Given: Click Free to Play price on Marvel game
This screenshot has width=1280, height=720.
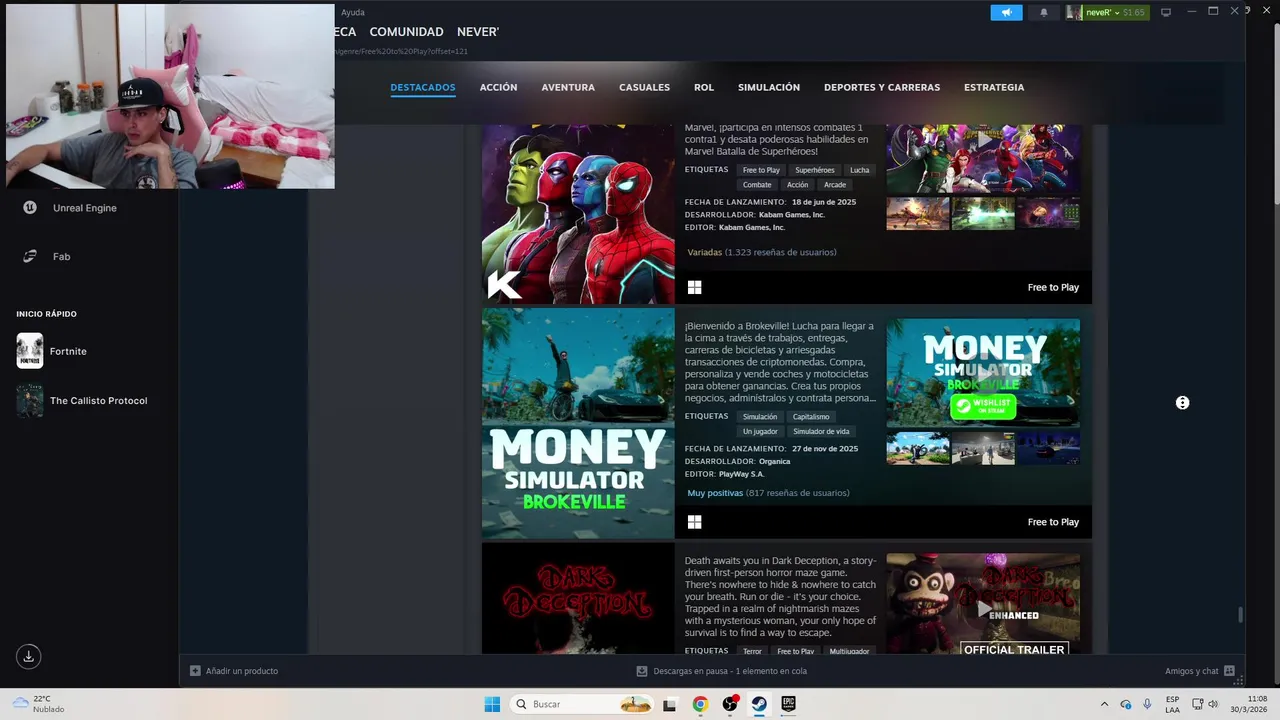Looking at the screenshot, I should coord(1053,287).
